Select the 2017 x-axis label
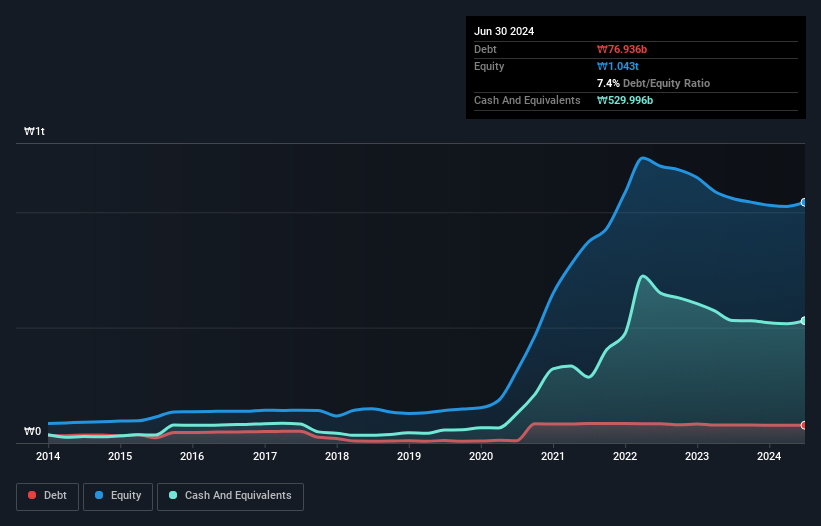 pos(265,456)
